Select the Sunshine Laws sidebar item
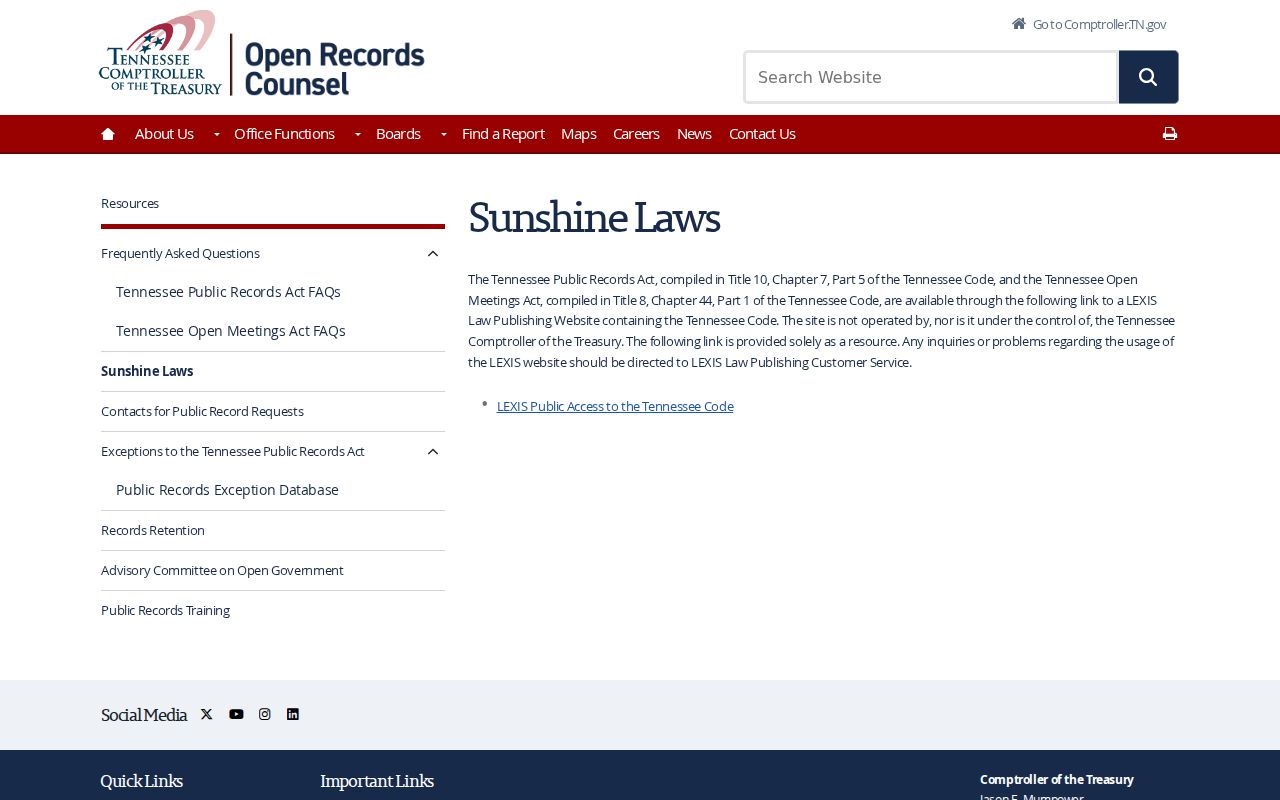Image resolution: width=1280 pixels, height=800 pixels. click(x=147, y=371)
